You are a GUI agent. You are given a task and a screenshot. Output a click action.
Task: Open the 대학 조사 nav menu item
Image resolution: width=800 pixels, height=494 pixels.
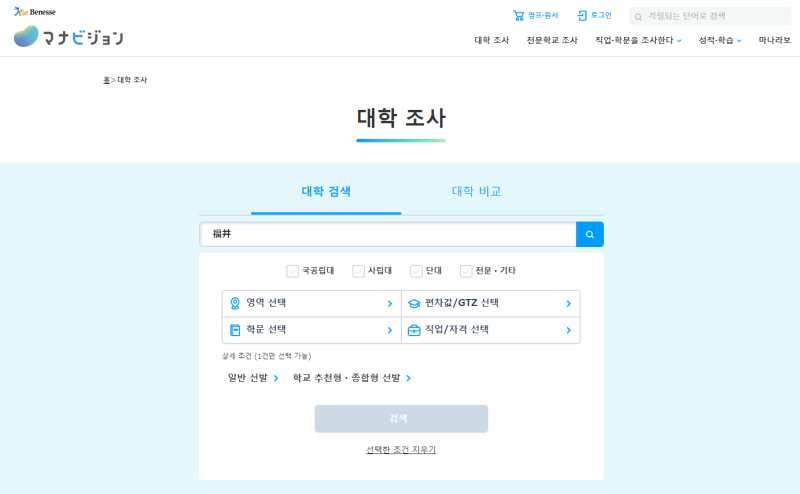click(491, 40)
